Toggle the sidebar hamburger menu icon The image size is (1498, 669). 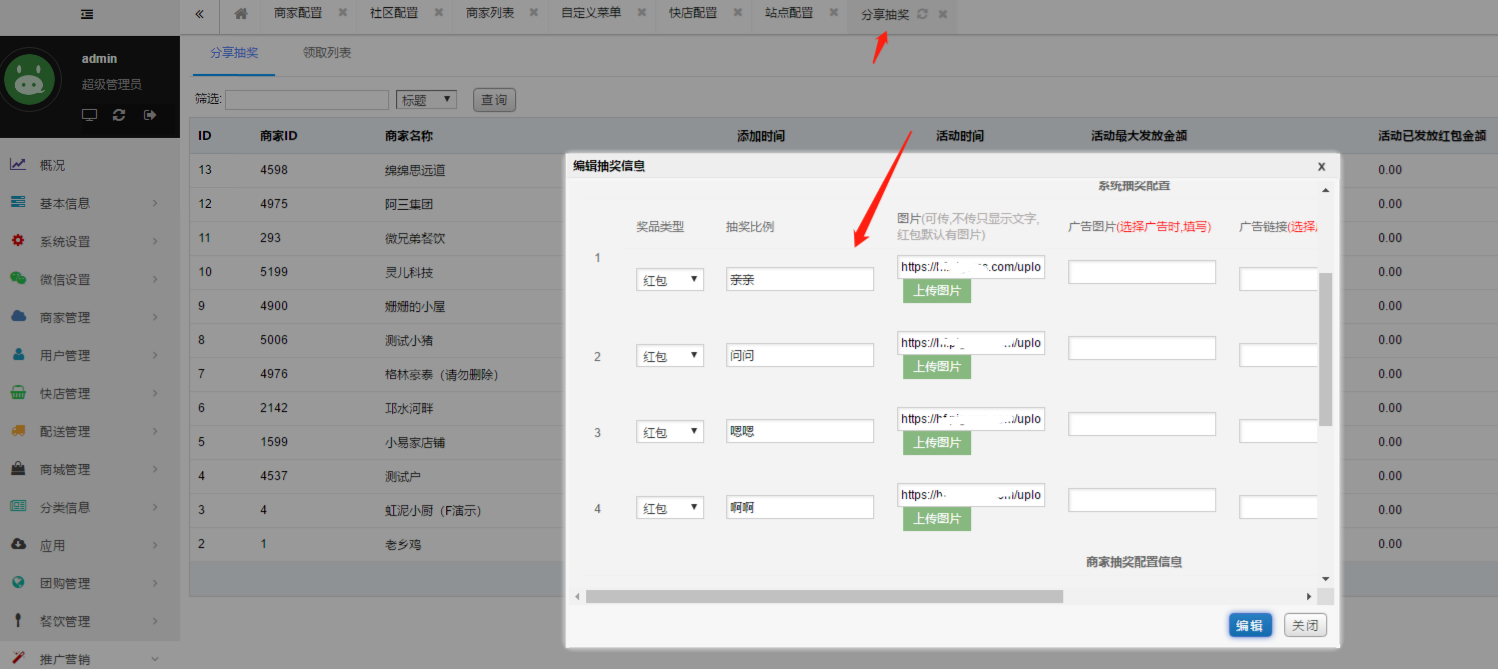[88, 14]
